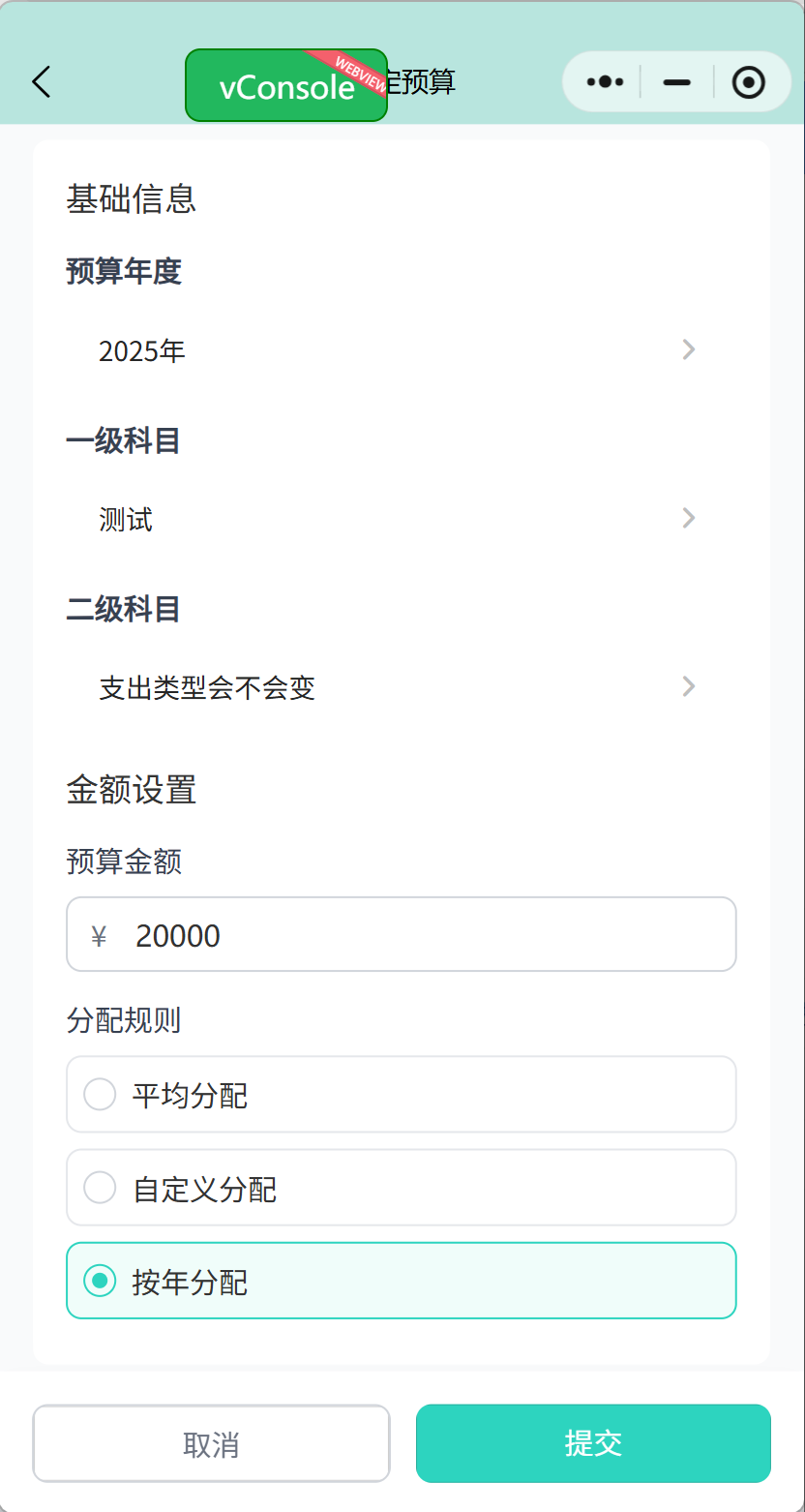Image resolution: width=805 pixels, height=1512 pixels.
Task: Choose 按年分配 as the distribution rule
Action: (402, 1280)
